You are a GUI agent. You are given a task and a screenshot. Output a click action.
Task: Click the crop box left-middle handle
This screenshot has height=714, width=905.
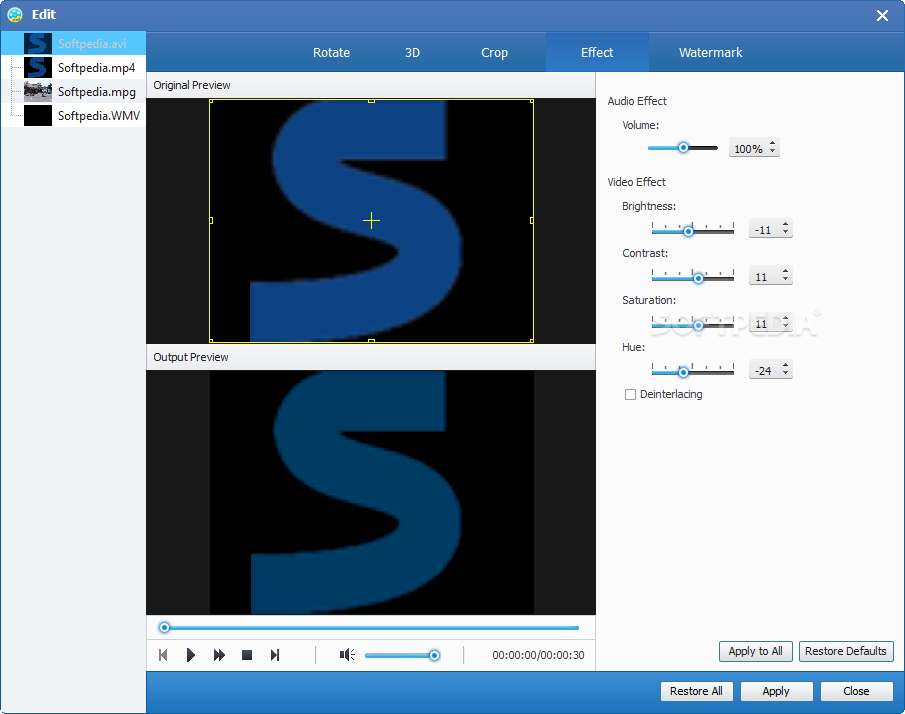(x=211, y=220)
